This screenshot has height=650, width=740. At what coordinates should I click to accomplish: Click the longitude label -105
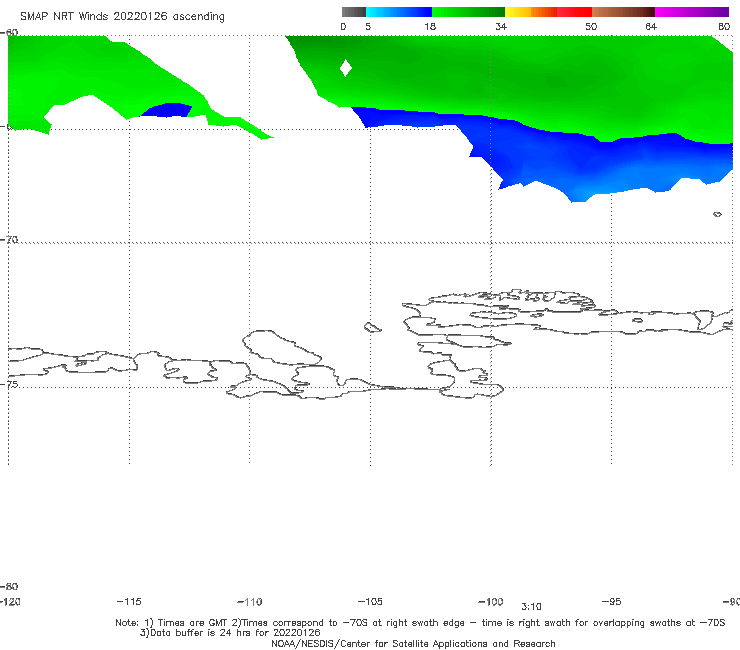pyautogui.click(x=370, y=601)
